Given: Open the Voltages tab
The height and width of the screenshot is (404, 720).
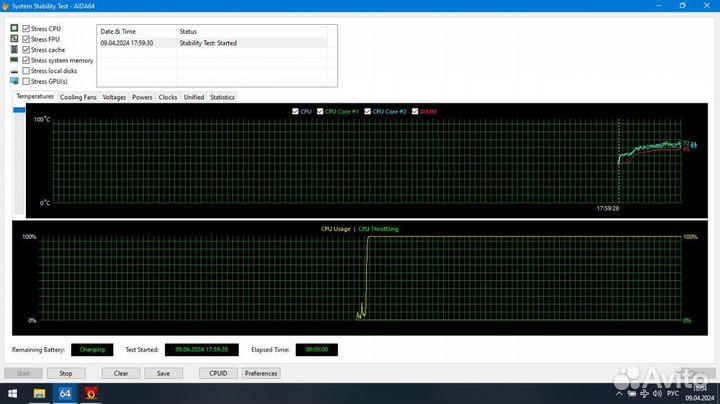Looking at the screenshot, I should click(114, 97).
